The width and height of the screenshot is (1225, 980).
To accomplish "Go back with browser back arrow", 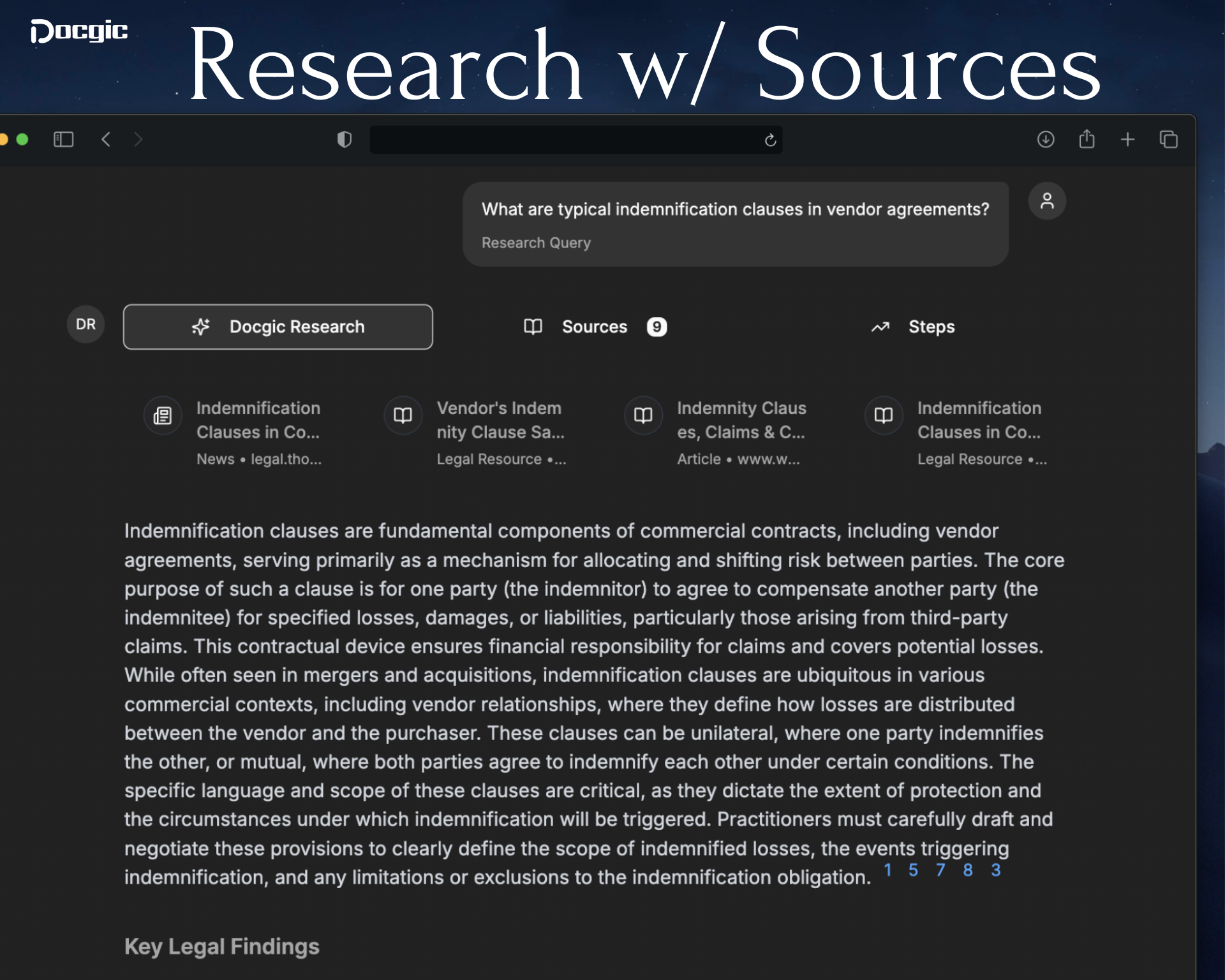I will 106,139.
